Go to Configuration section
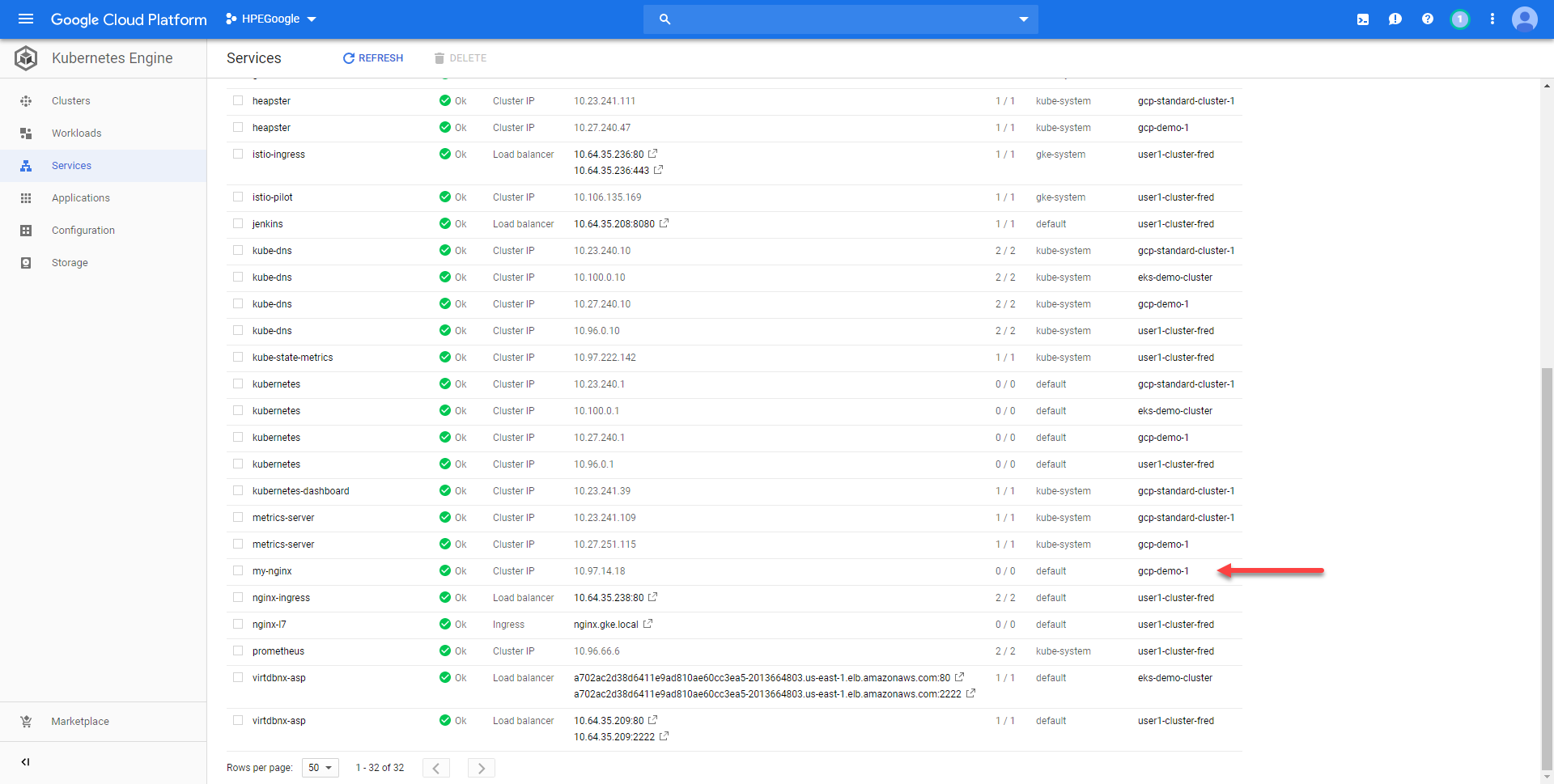The image size is (1554, 784). pyautogui.click(x=83, y=231)
